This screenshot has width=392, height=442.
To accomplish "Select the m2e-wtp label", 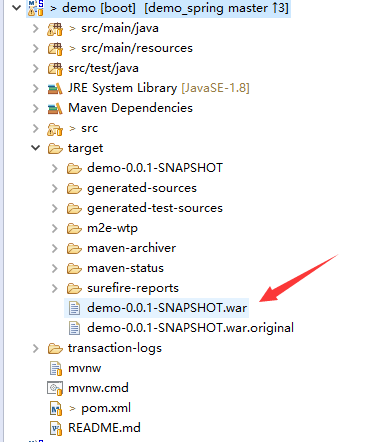I will coord(112,228).
